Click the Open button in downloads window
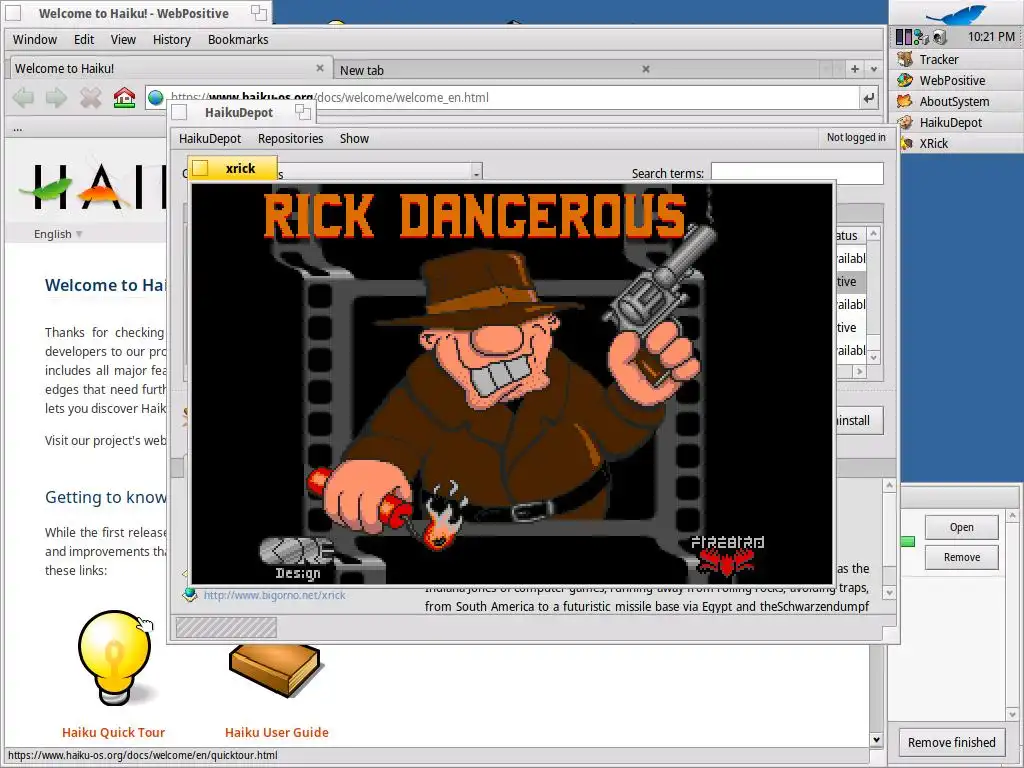 (961, 527)
